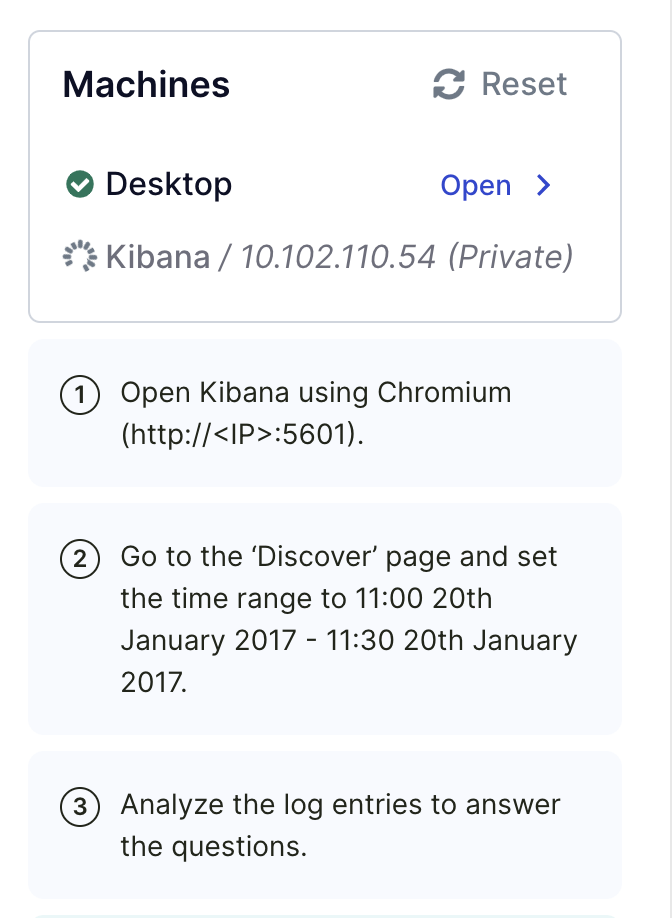Screen dimensions: 672x918
Task: Click the loading spinner icon beside Kibana
Action: (x=80, y=256)
